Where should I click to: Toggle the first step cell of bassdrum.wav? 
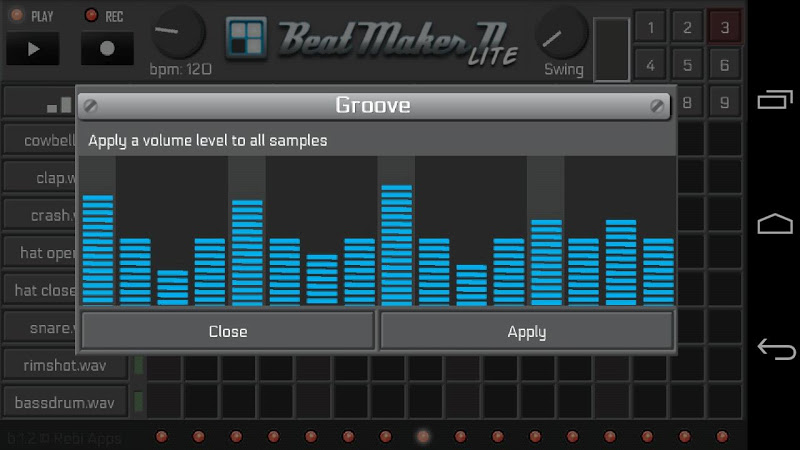click(164, 401)
